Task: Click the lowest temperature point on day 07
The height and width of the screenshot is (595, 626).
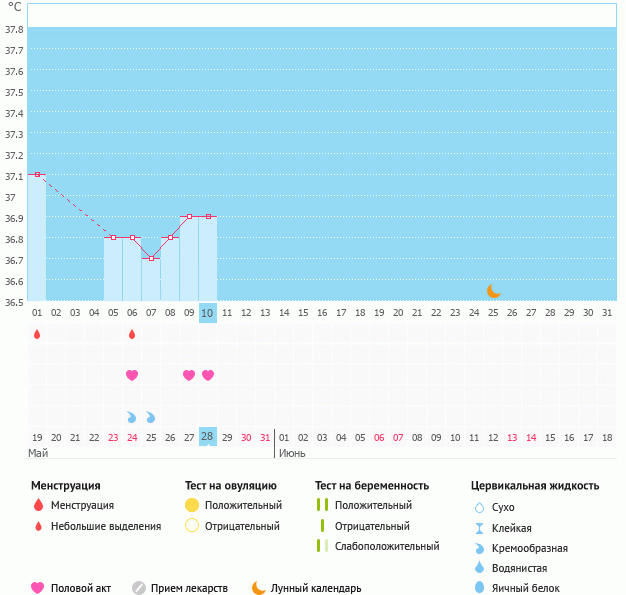Action: point(151,258)
